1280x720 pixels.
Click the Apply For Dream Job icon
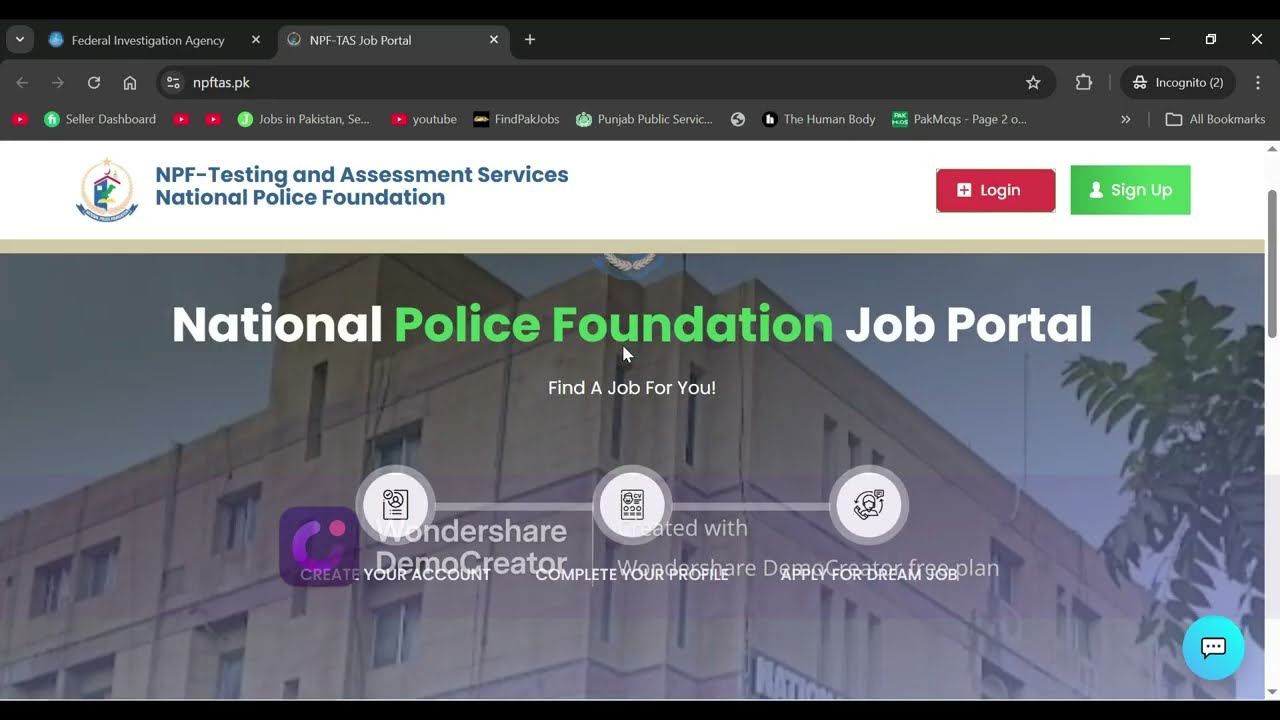[869, 504]
